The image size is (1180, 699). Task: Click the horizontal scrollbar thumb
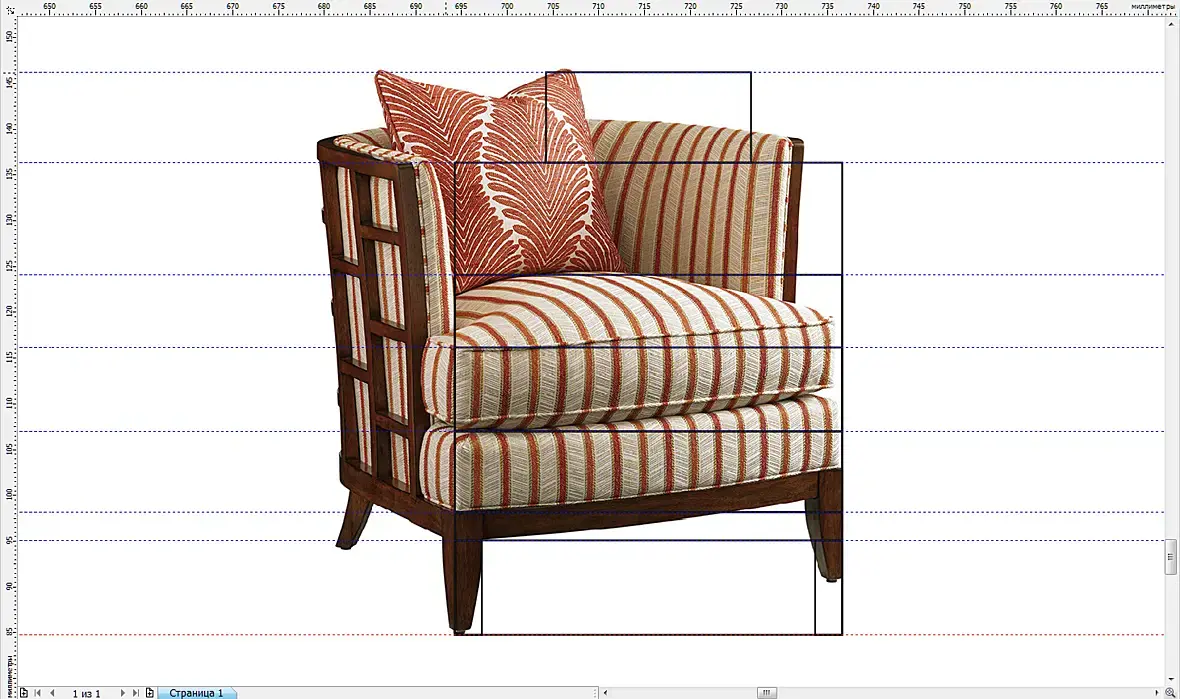click(x=766, y=692)
